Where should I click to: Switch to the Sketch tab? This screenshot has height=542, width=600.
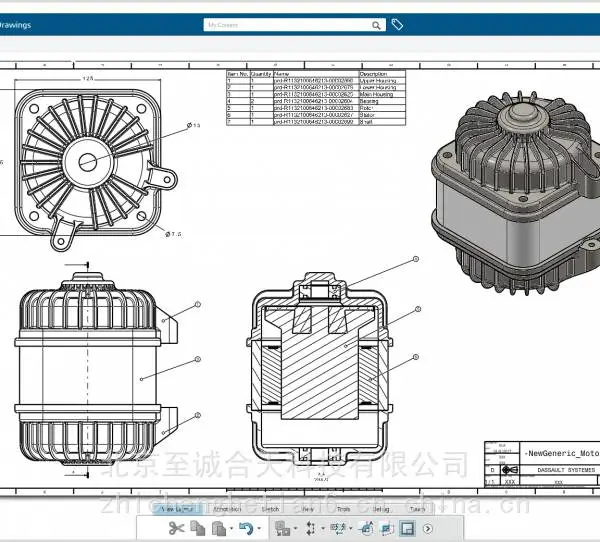[270, 509]
